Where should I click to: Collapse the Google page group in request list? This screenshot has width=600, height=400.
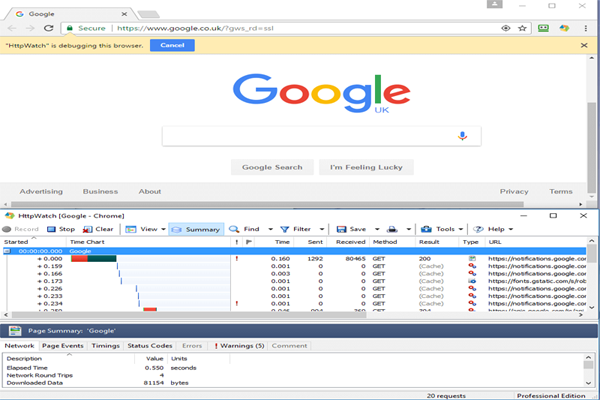click(9, 251)
